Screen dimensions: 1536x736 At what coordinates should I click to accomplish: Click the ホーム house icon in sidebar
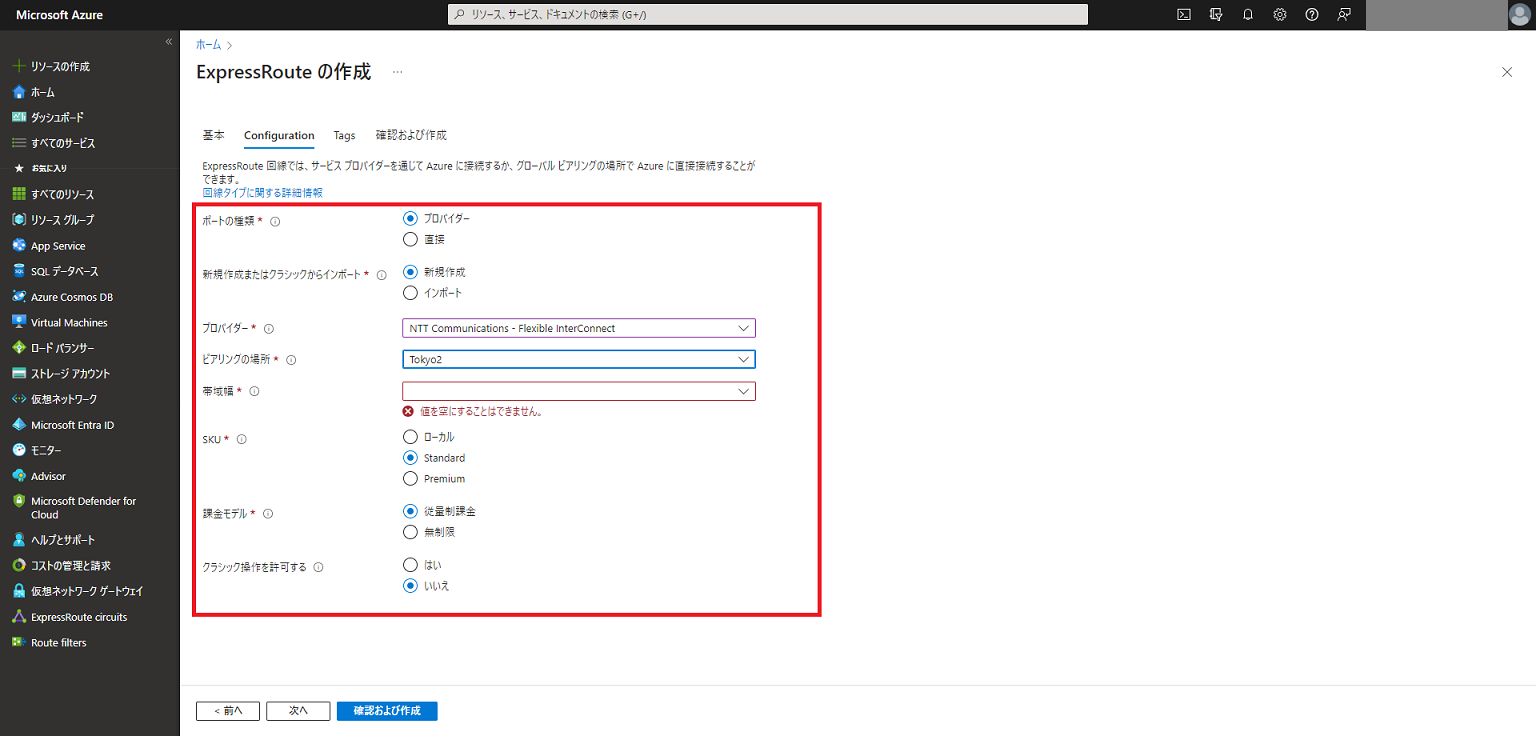18,92
